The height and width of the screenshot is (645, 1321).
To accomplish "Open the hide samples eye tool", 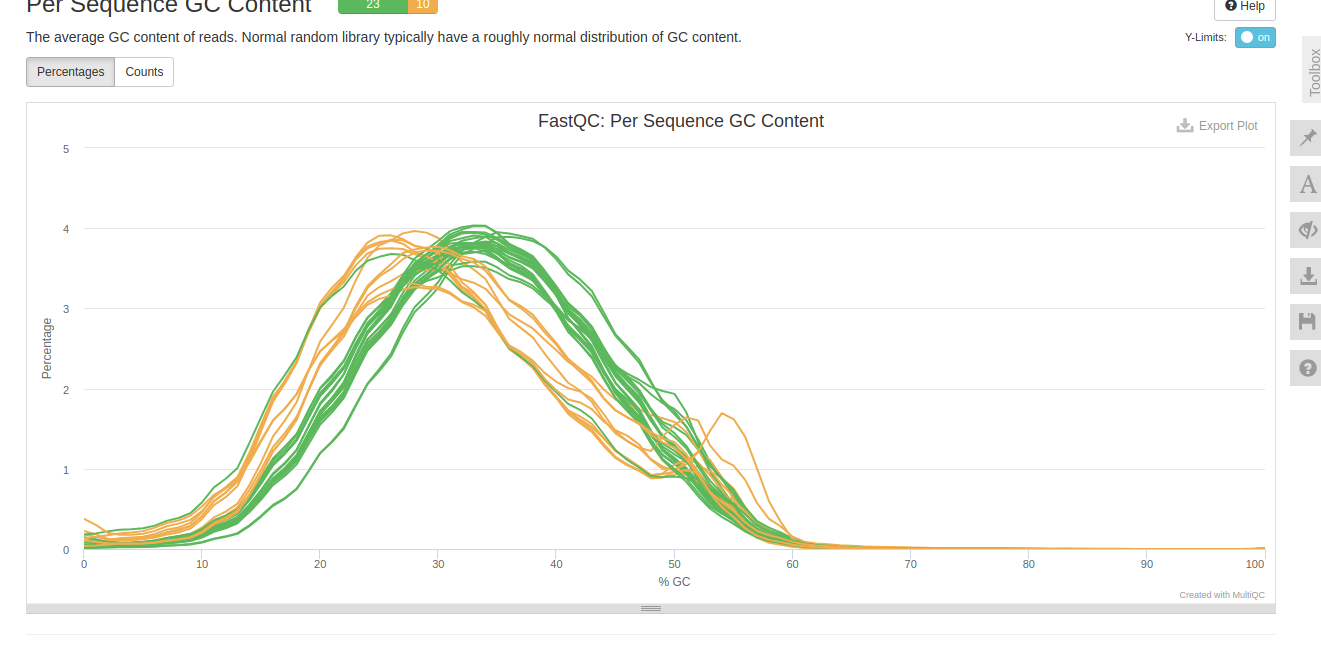I will [x=1306, y=230].
